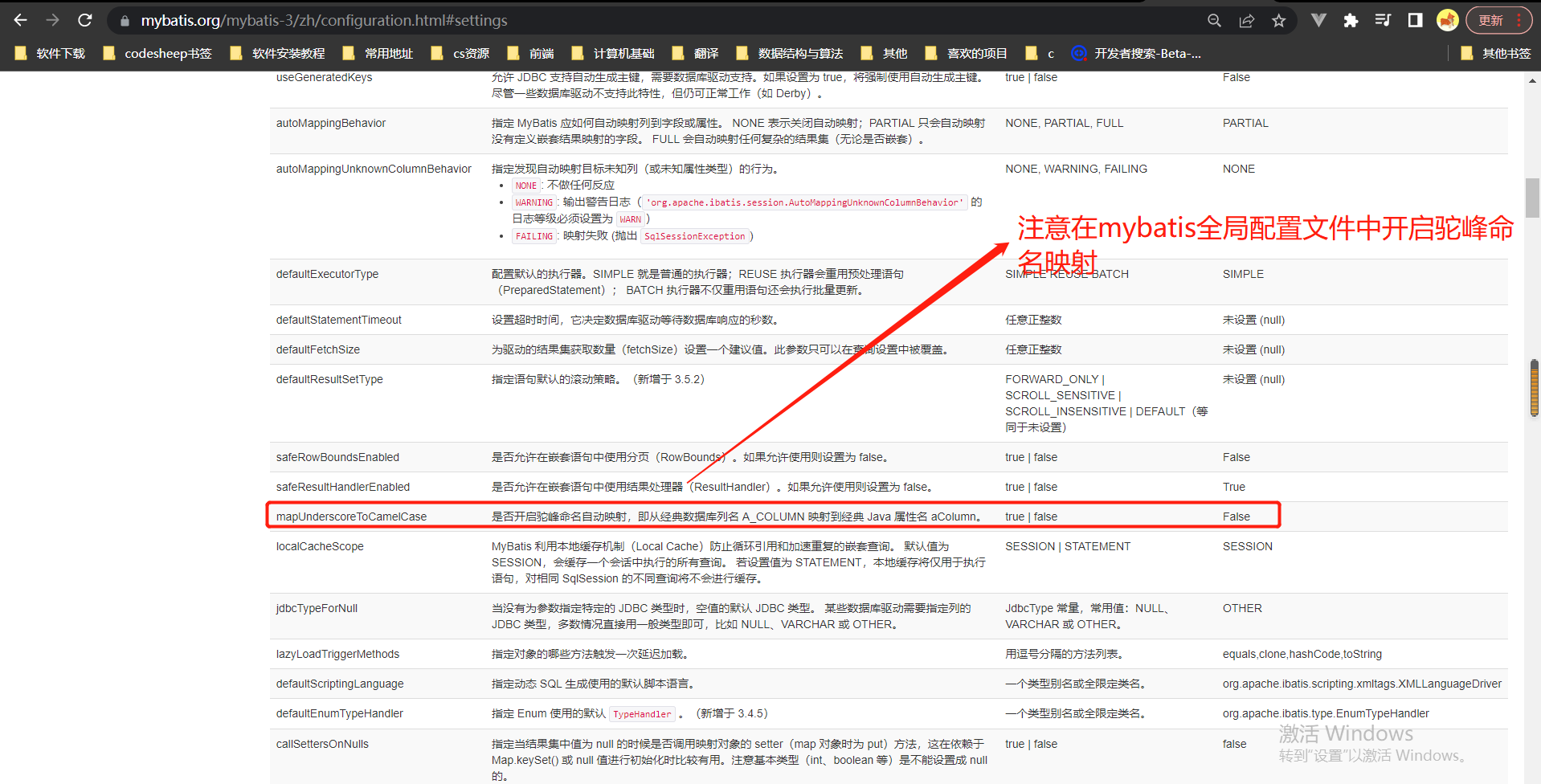This screenshot has width=1541, height=784.
Task: Click the page vertical scrollbar thumb
Action: (x=1533, y=198)
